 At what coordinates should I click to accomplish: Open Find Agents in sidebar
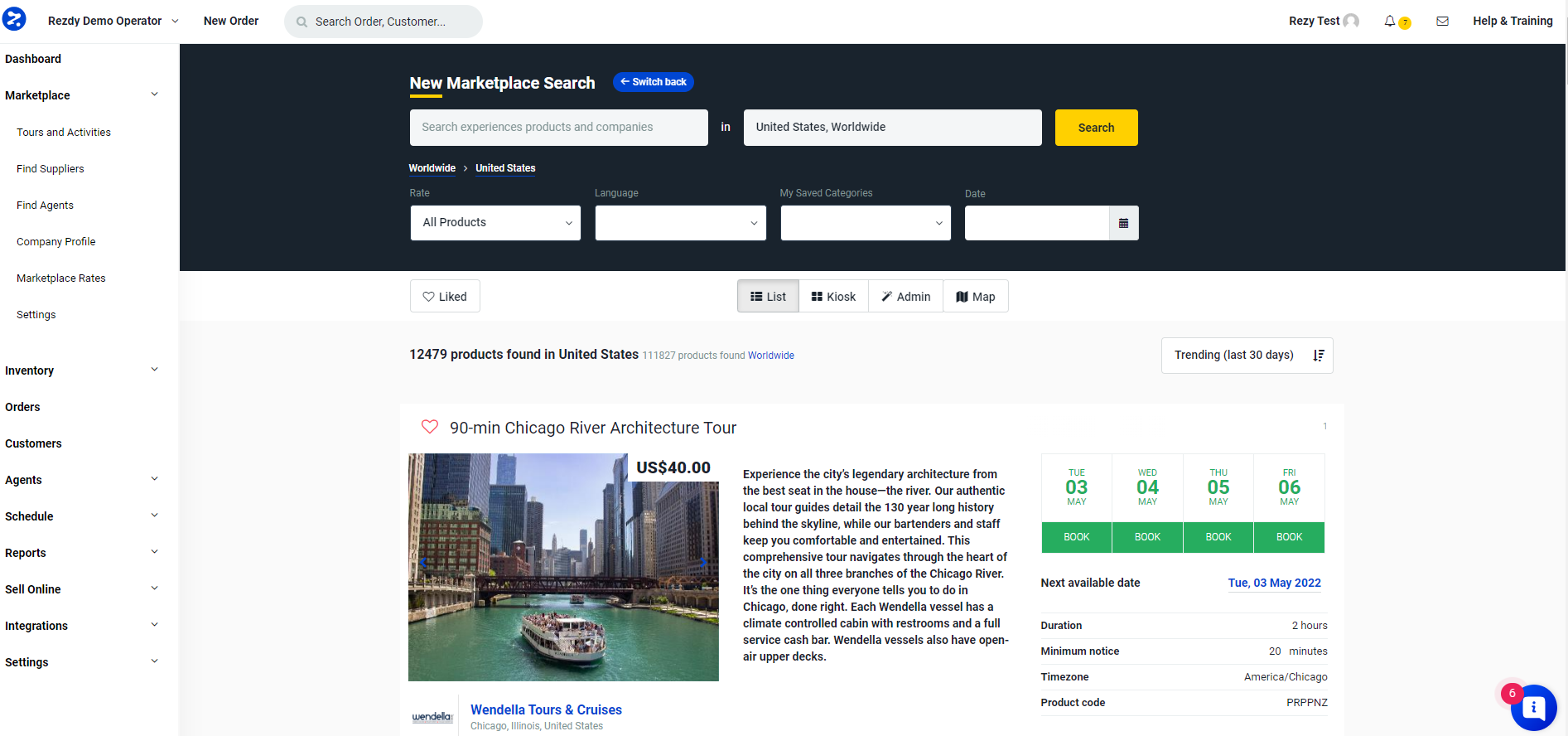pyautogui.click(x=45, y=205)
